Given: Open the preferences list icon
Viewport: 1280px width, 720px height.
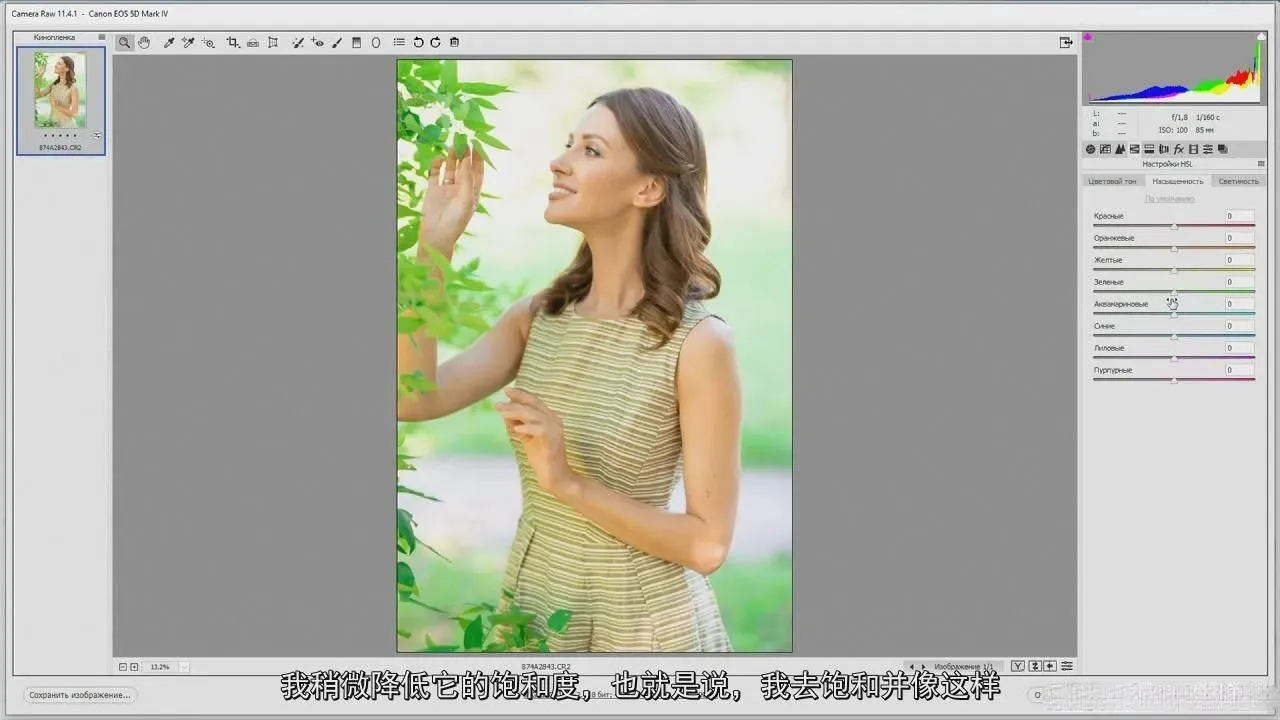Looking at the screenshot, I should (x=399, y=43).
